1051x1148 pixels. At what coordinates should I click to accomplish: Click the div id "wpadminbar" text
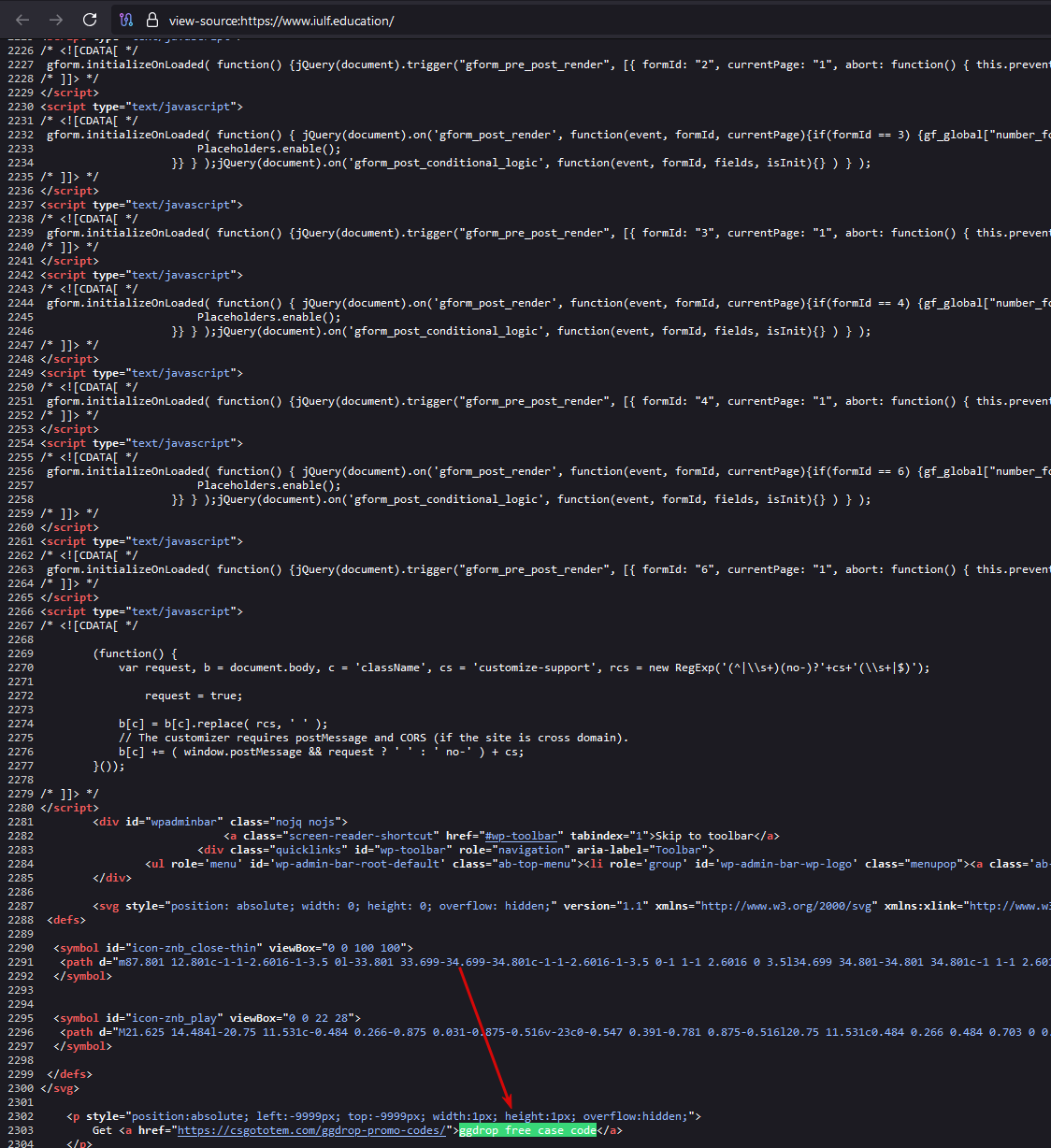click(x=183, y=822)
